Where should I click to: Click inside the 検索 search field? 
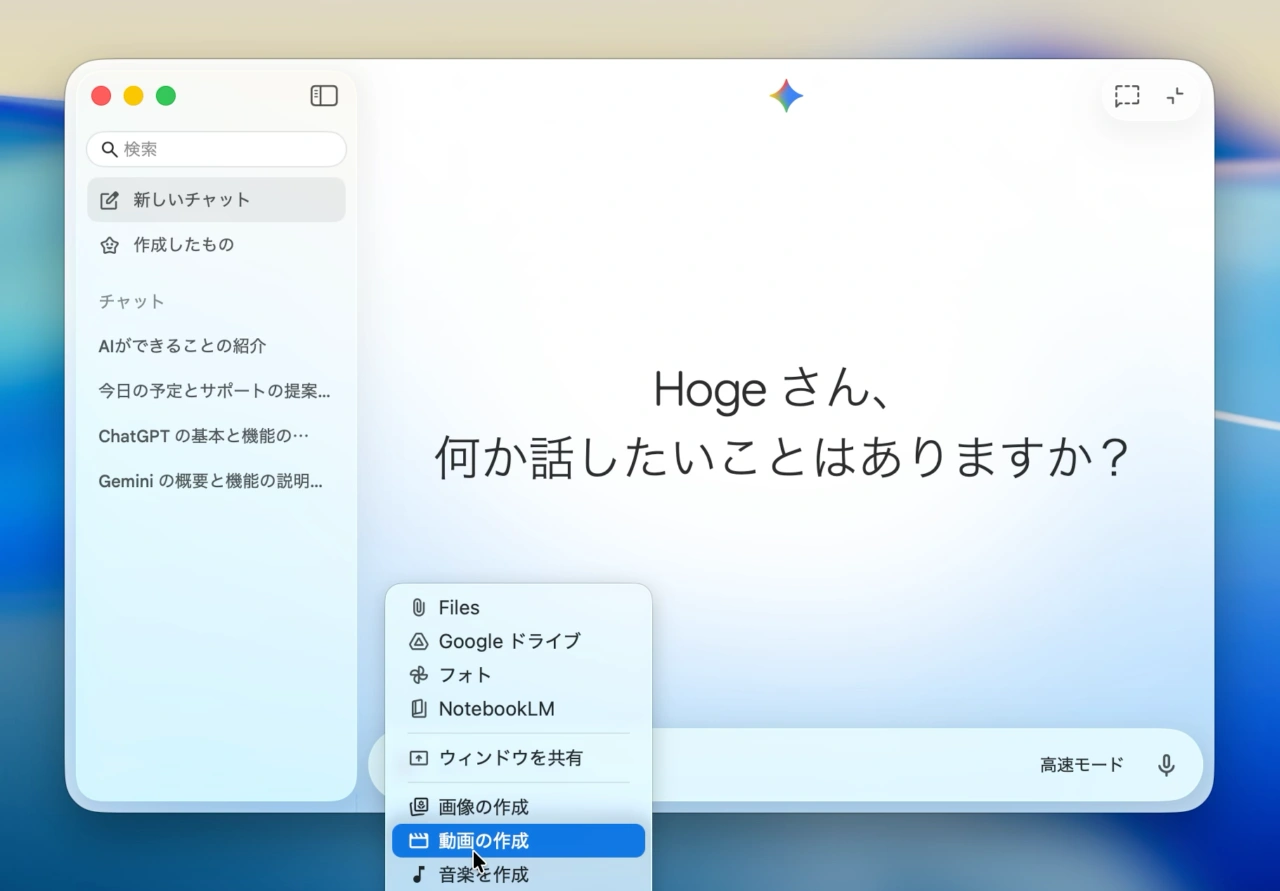point(216,148)
